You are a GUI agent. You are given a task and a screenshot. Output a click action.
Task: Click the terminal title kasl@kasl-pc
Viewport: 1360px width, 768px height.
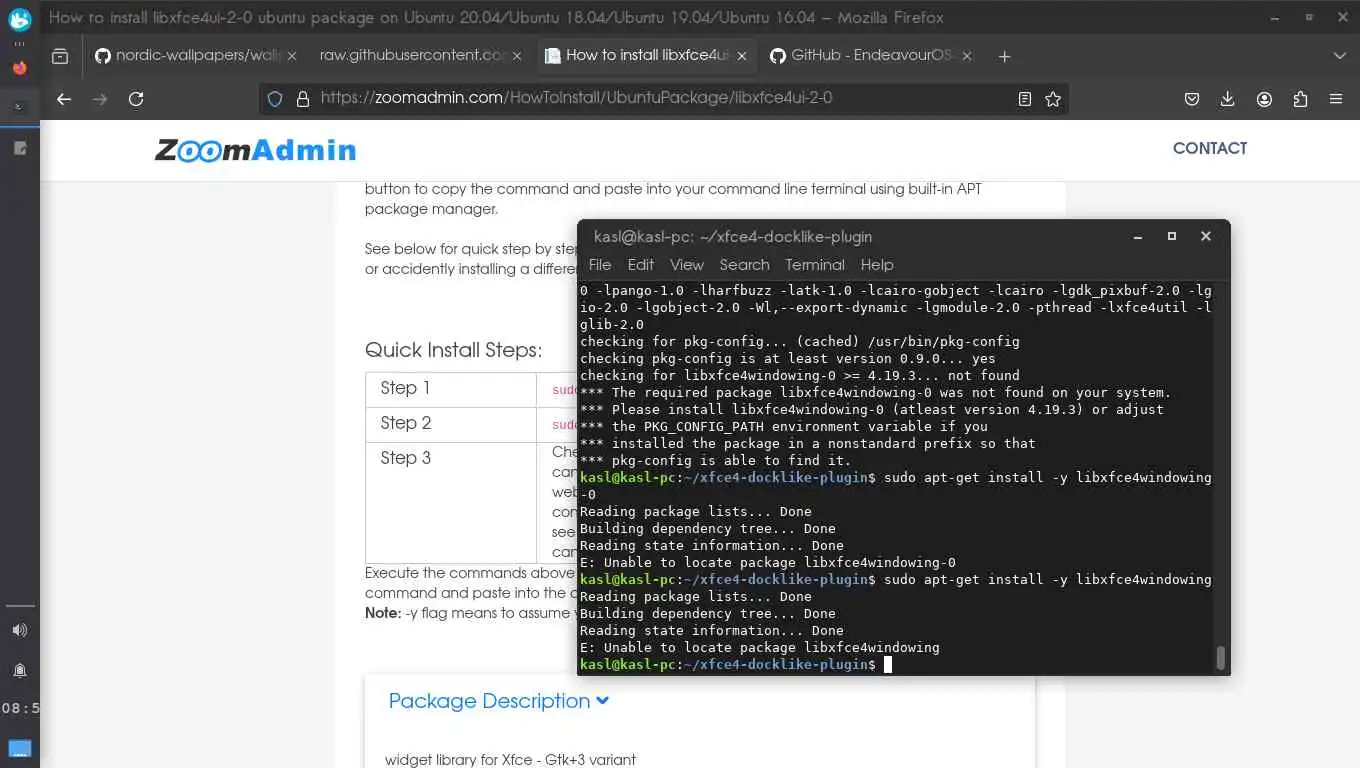733,237
